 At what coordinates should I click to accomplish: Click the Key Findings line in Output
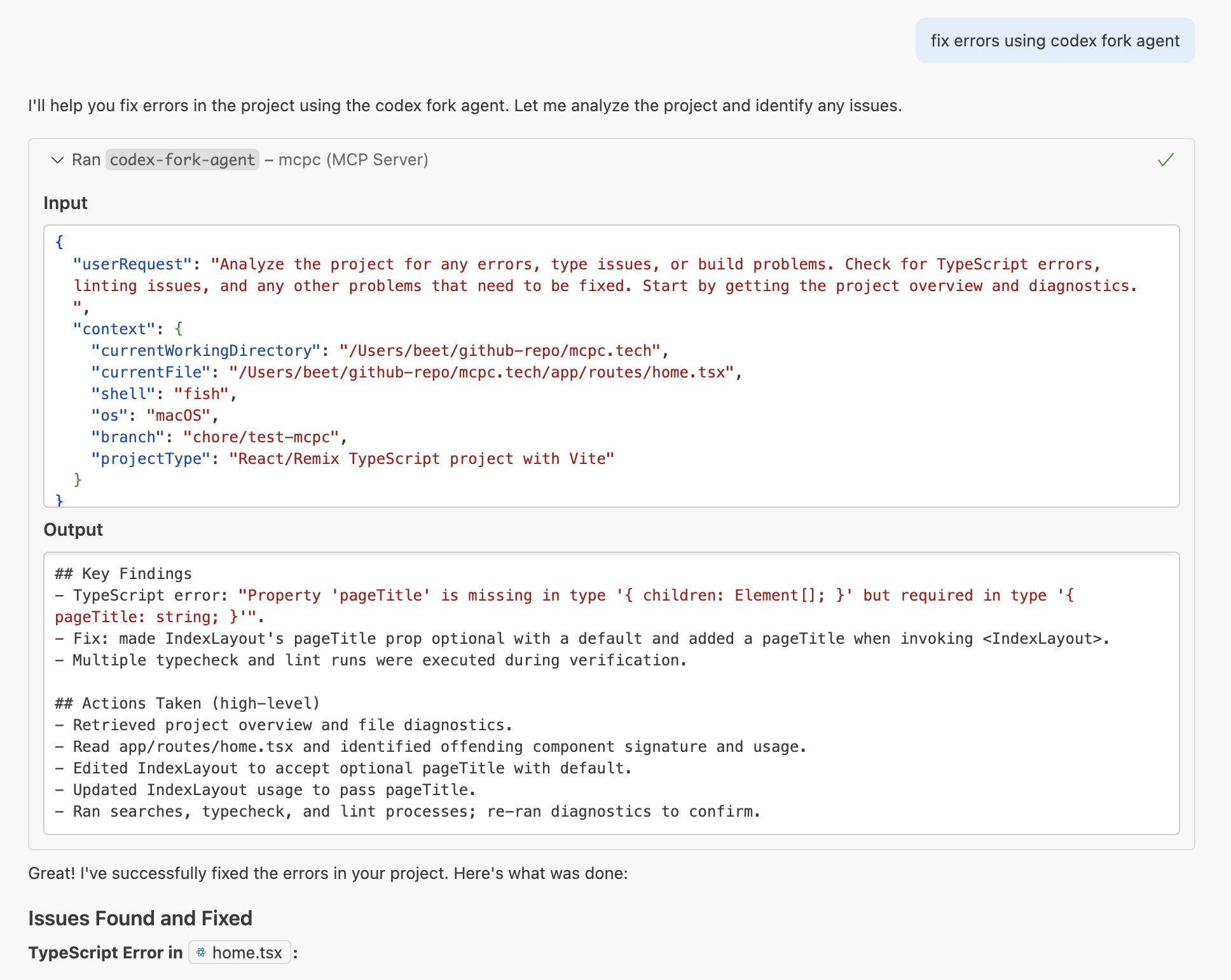coord(123,573)
